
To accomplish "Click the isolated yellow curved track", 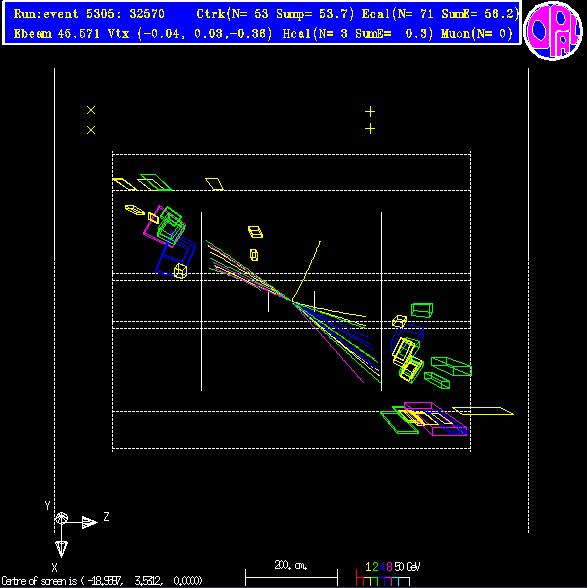I will 306,271.
